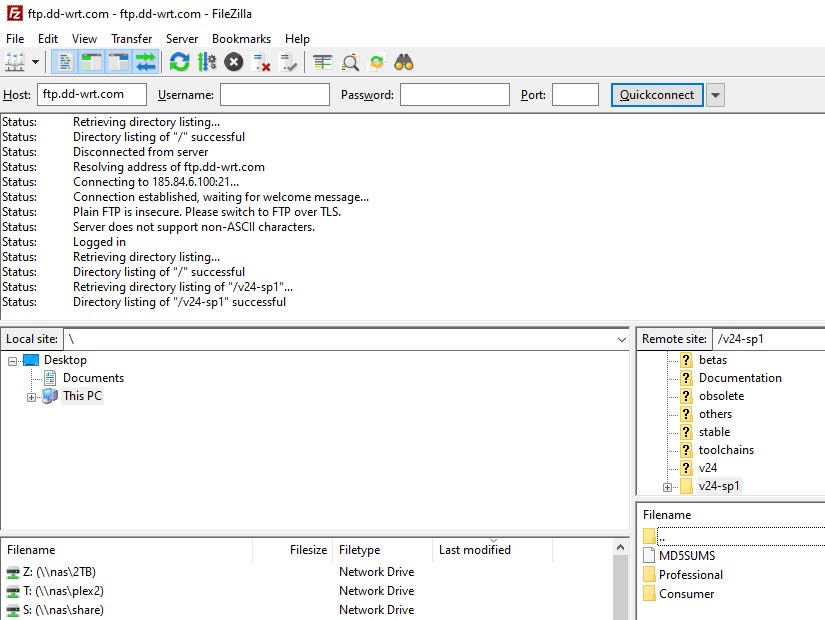Reconnect to last used server

point(288,63)
